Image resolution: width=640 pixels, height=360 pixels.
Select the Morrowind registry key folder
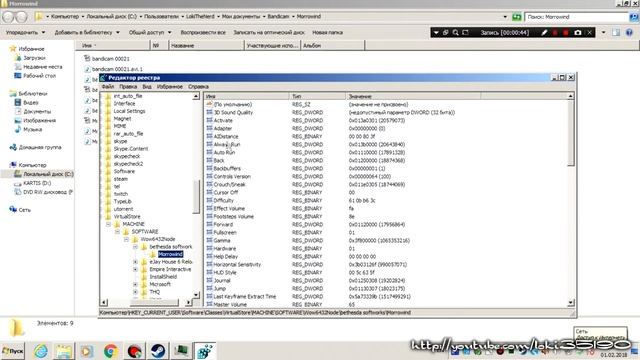[x=170, y=254]
